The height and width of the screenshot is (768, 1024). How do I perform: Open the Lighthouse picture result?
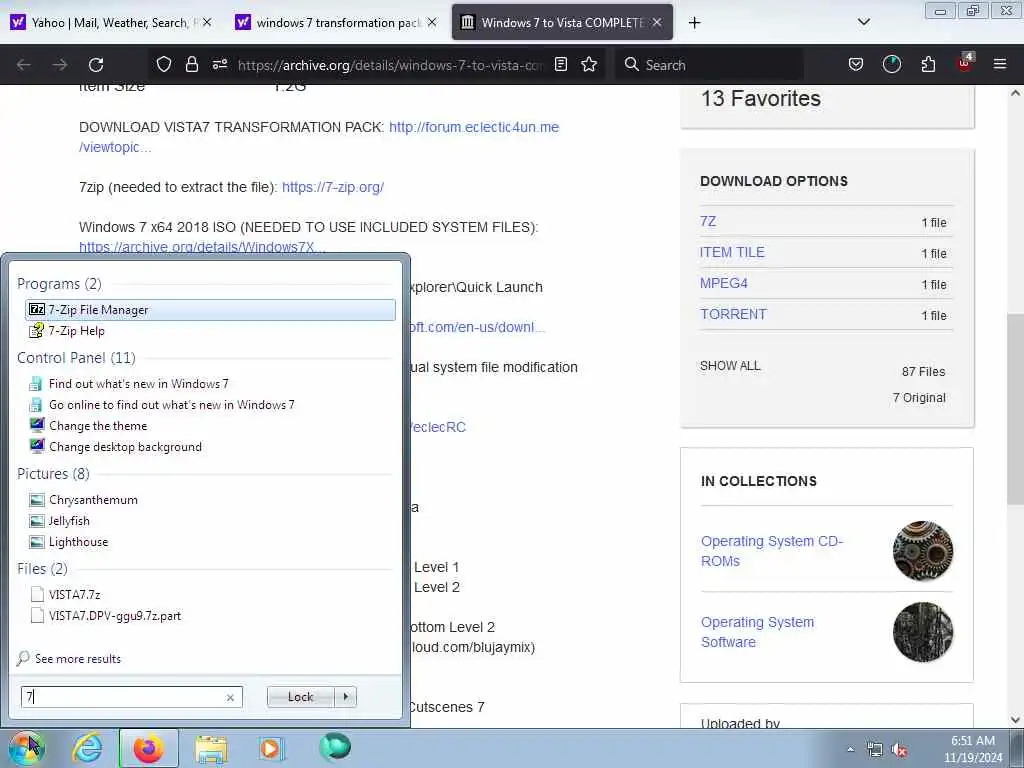78,541
